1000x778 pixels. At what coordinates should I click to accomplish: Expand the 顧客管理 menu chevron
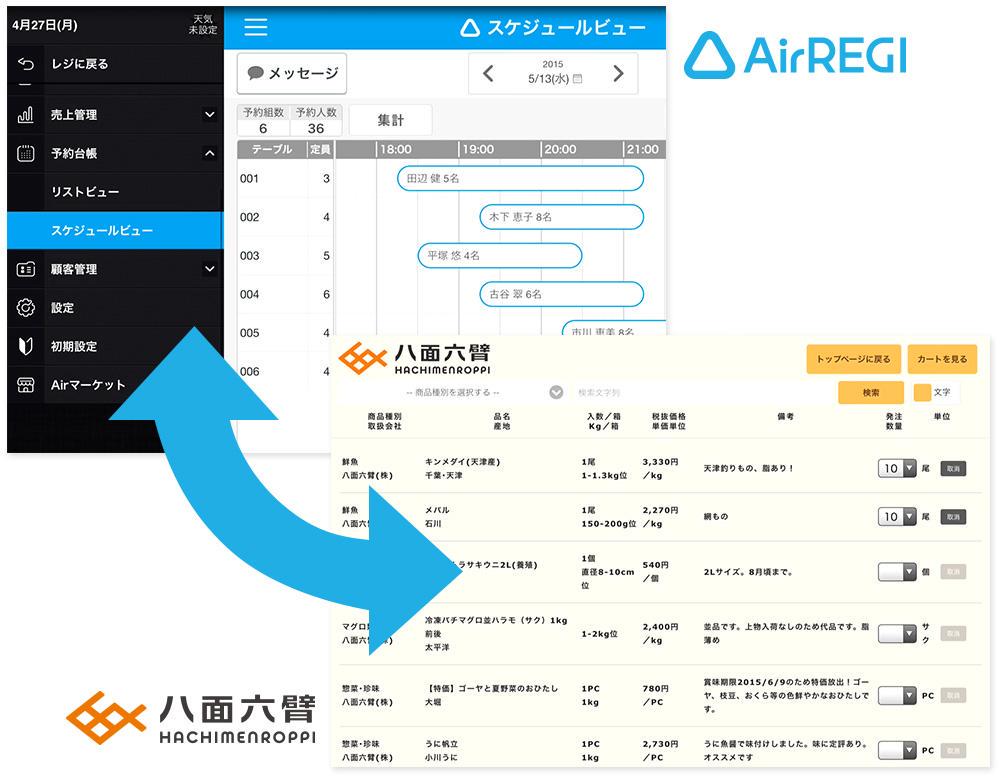click(x=209, y=269)
